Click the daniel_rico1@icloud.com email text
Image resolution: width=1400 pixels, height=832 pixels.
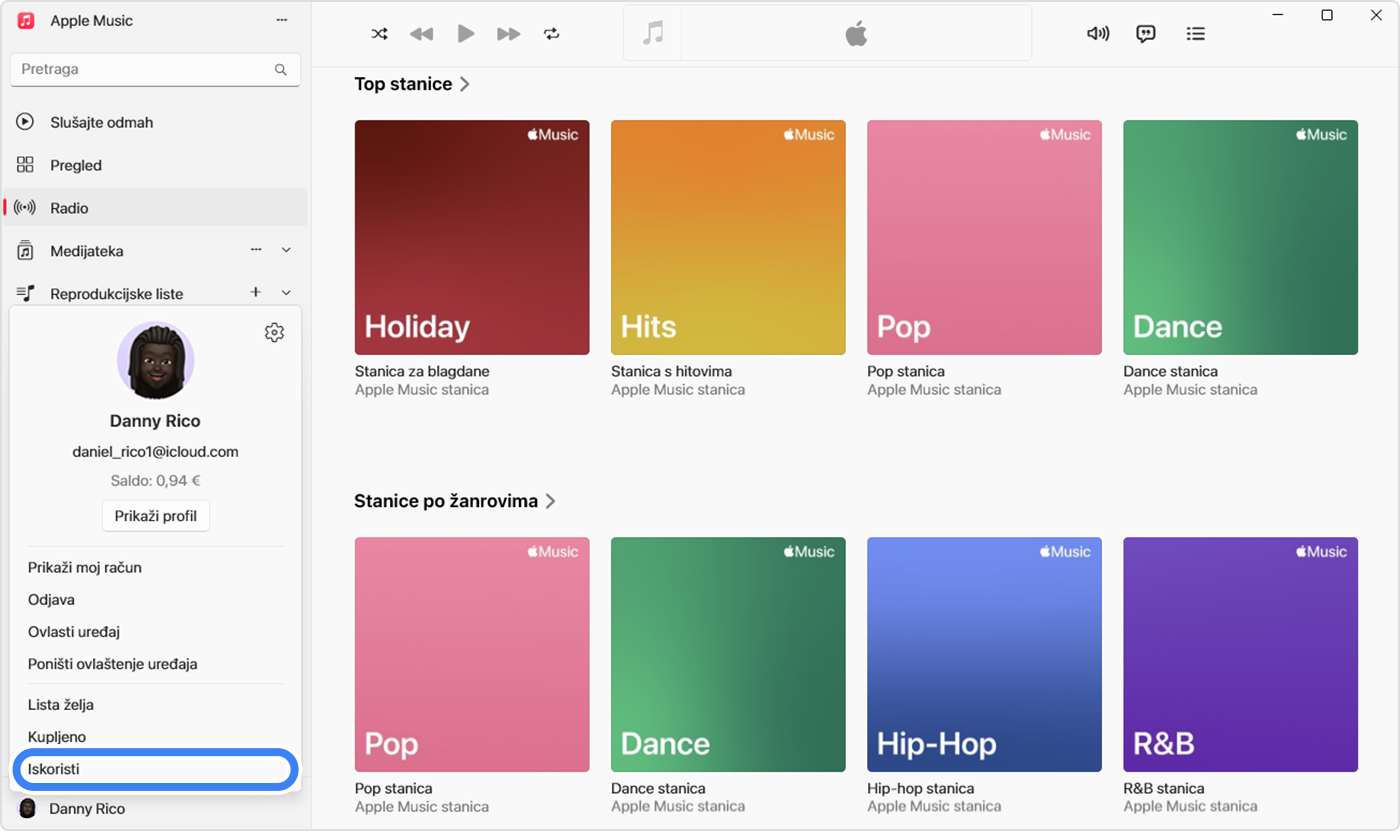pyautogui.click(x=155, y=452)
